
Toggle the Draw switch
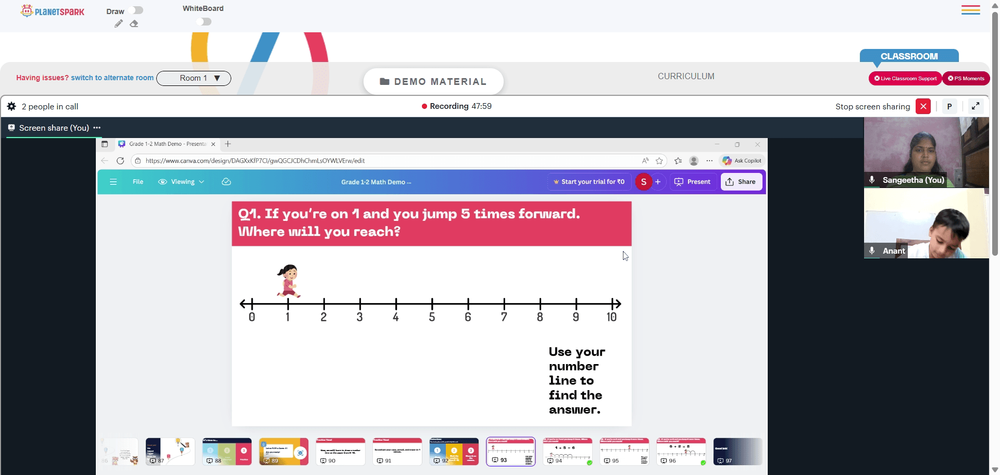point(135,10)
